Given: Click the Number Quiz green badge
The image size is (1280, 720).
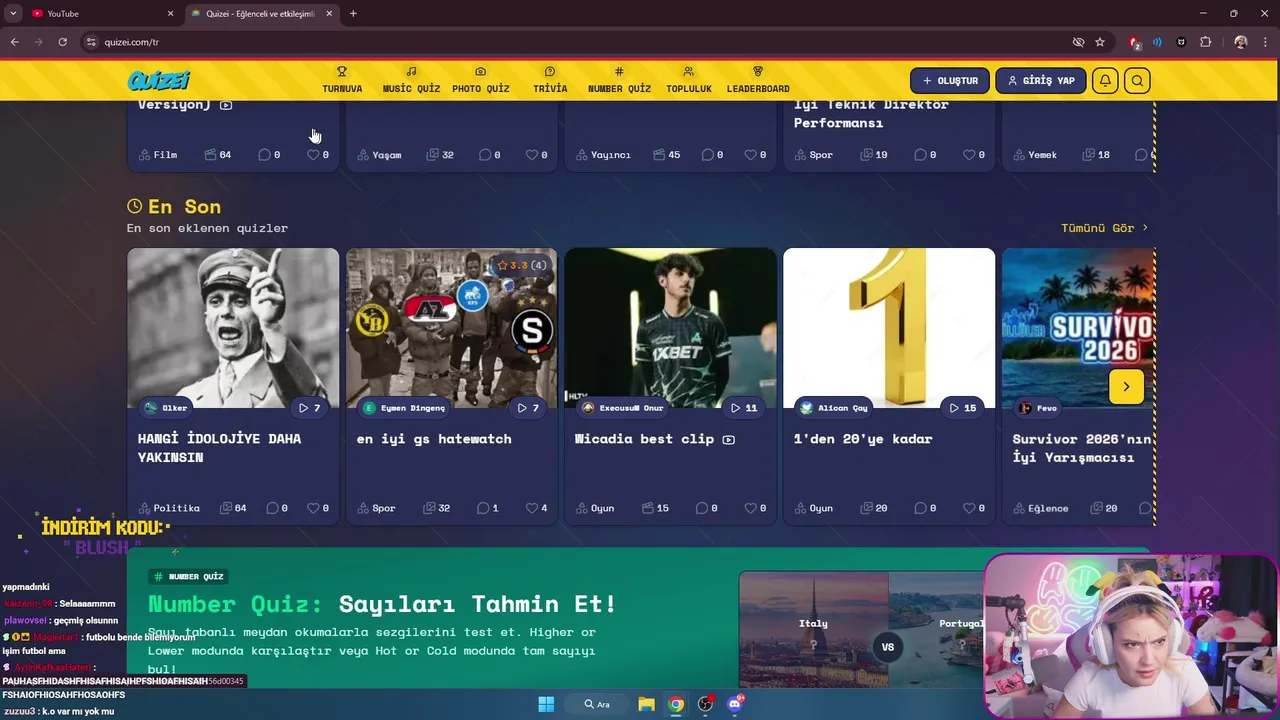Looking at the screenshot, I should point(188,577).
